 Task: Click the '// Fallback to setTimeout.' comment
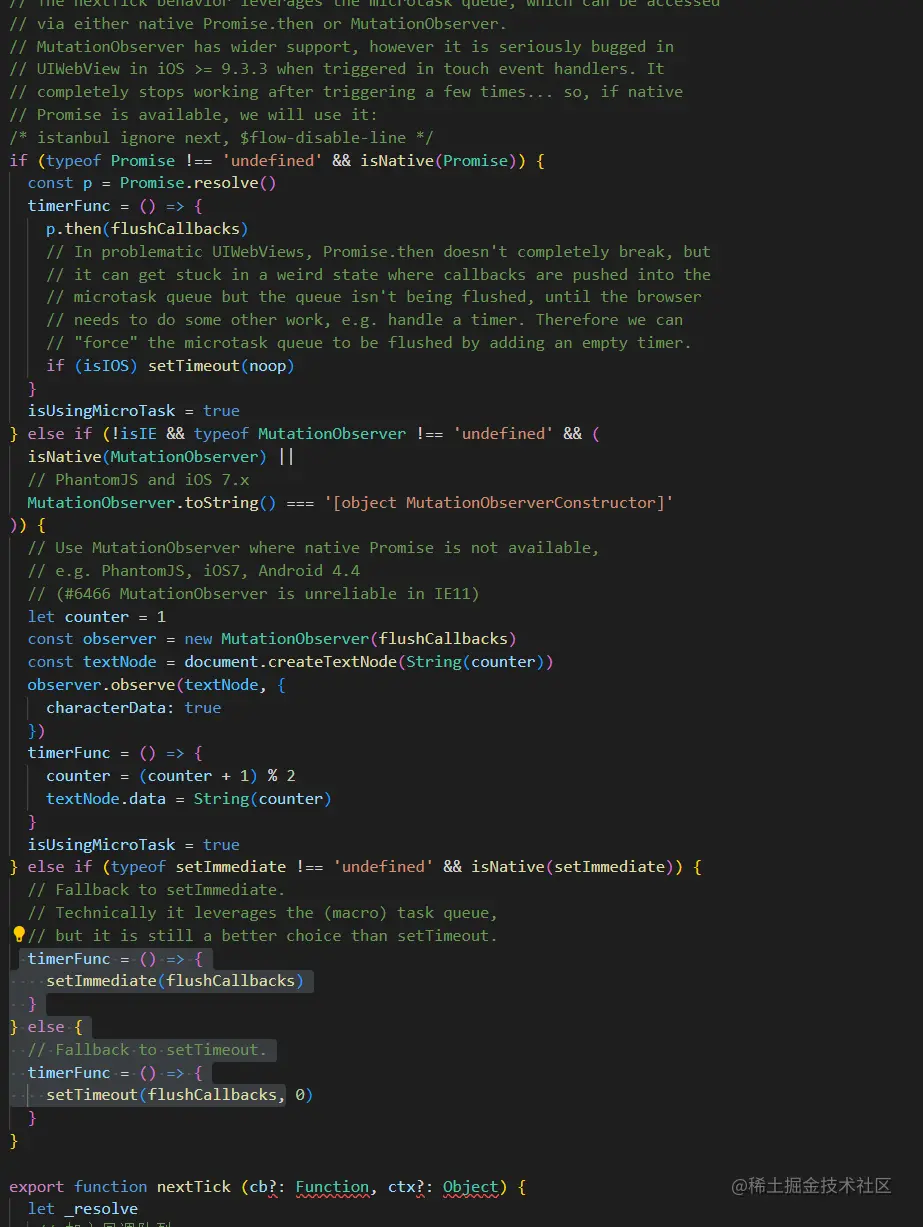(147, 1050)
